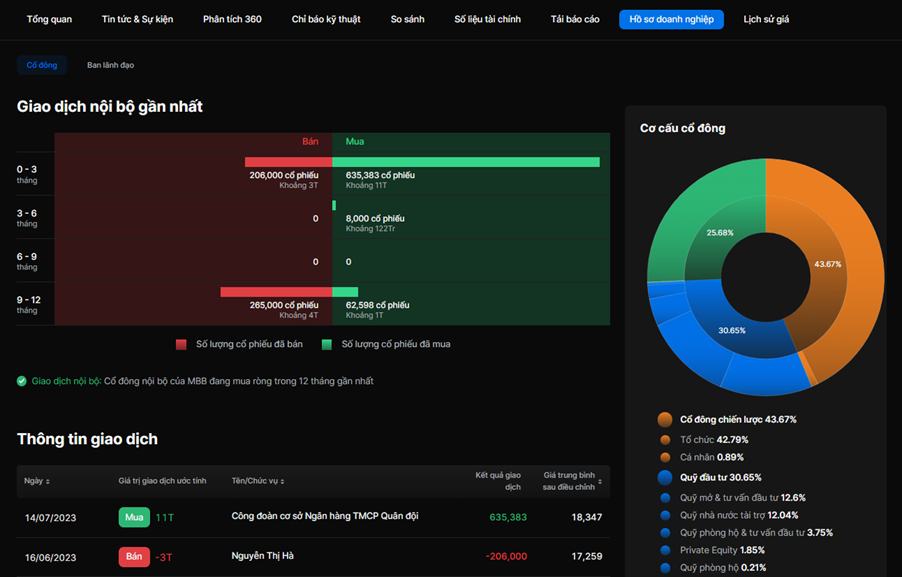Click the green check icon beside Giao dịch nội bộ

click(x=22, y=381)
